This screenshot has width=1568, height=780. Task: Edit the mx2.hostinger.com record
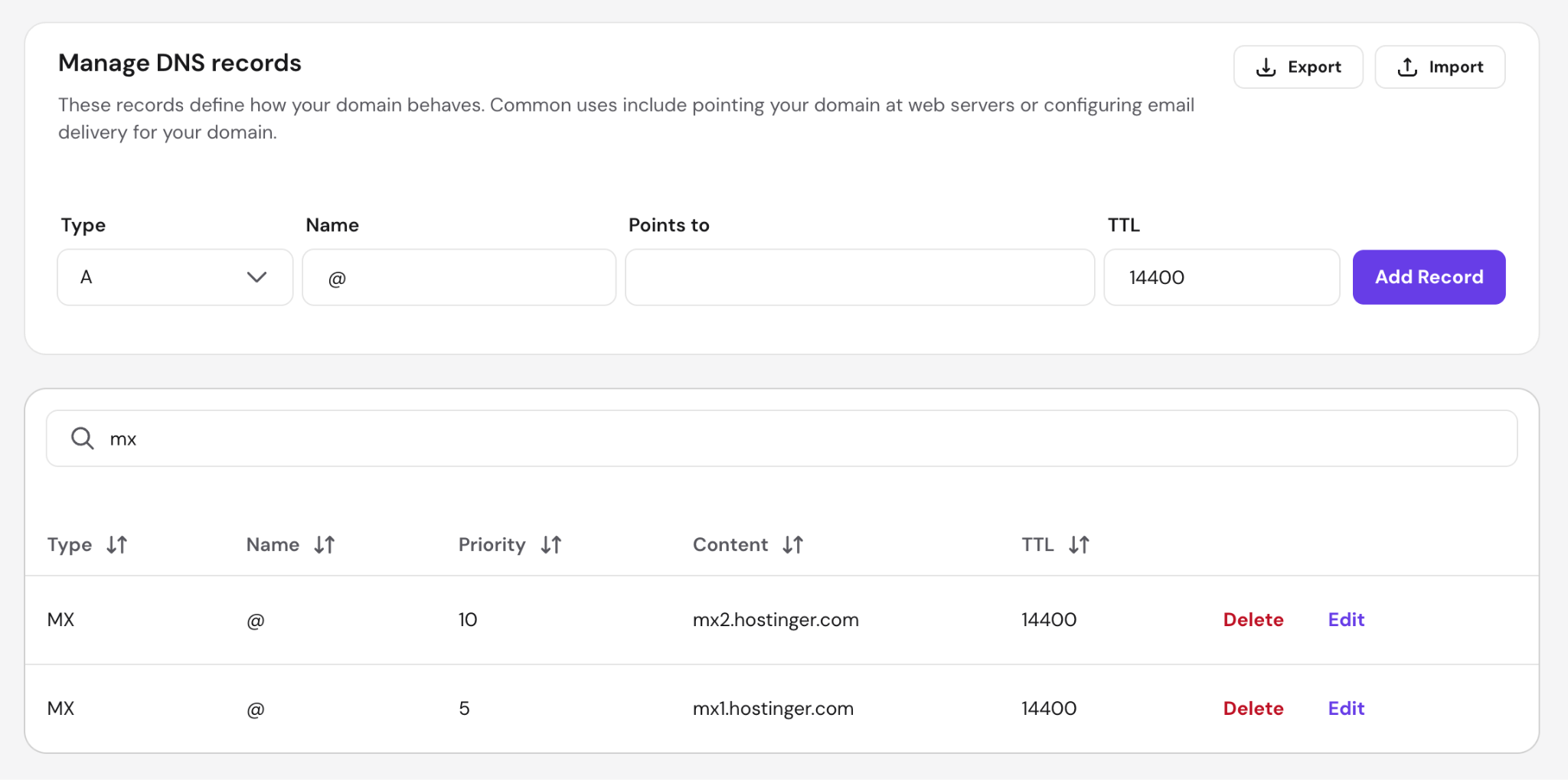[1345, 619]
